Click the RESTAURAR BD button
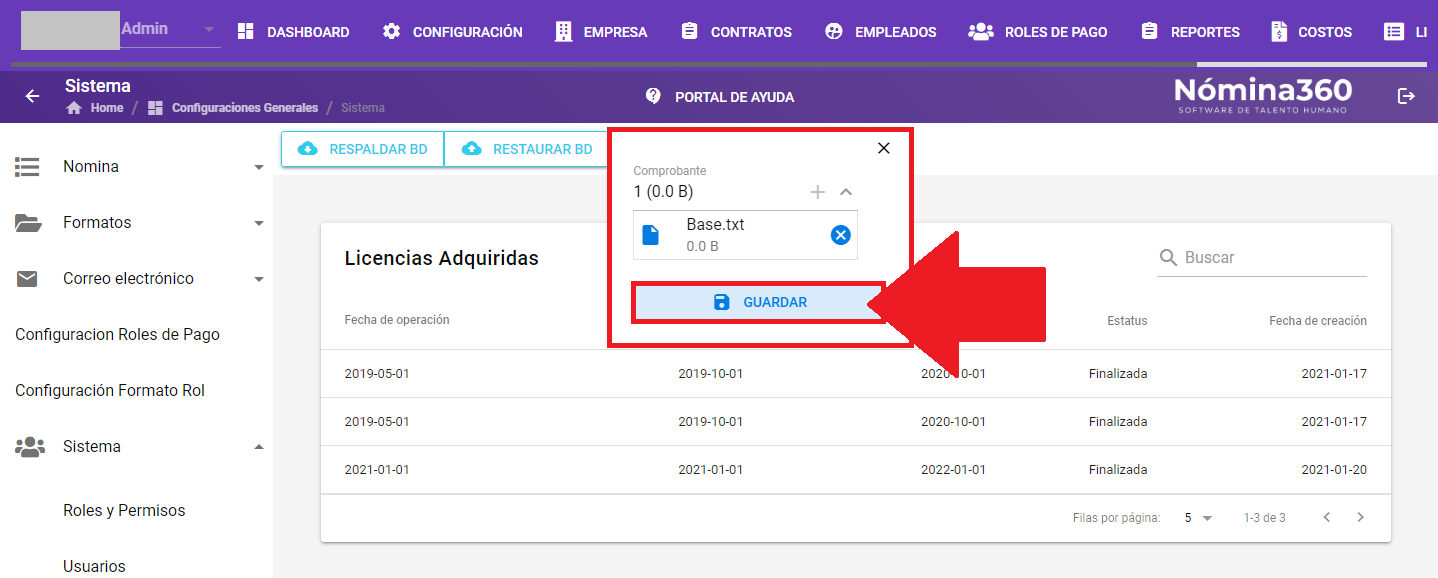The image size is (1438, 578). click(x=527, y=149)
